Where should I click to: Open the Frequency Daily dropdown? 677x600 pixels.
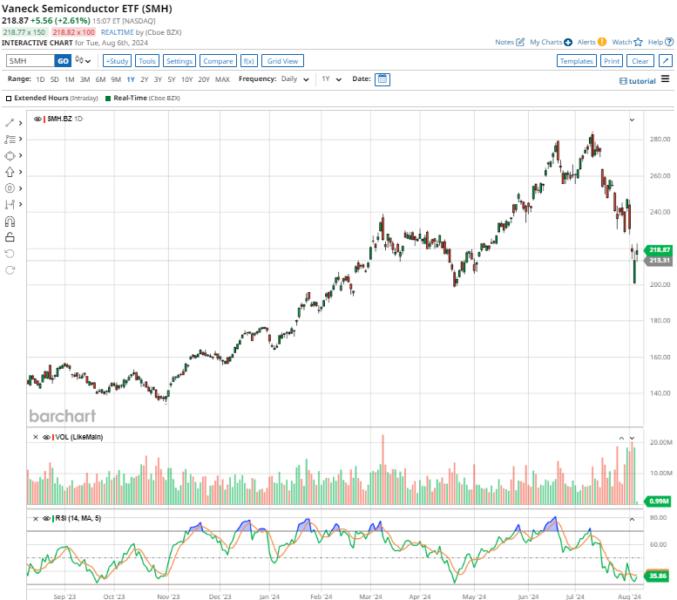[x=295, y=79]
